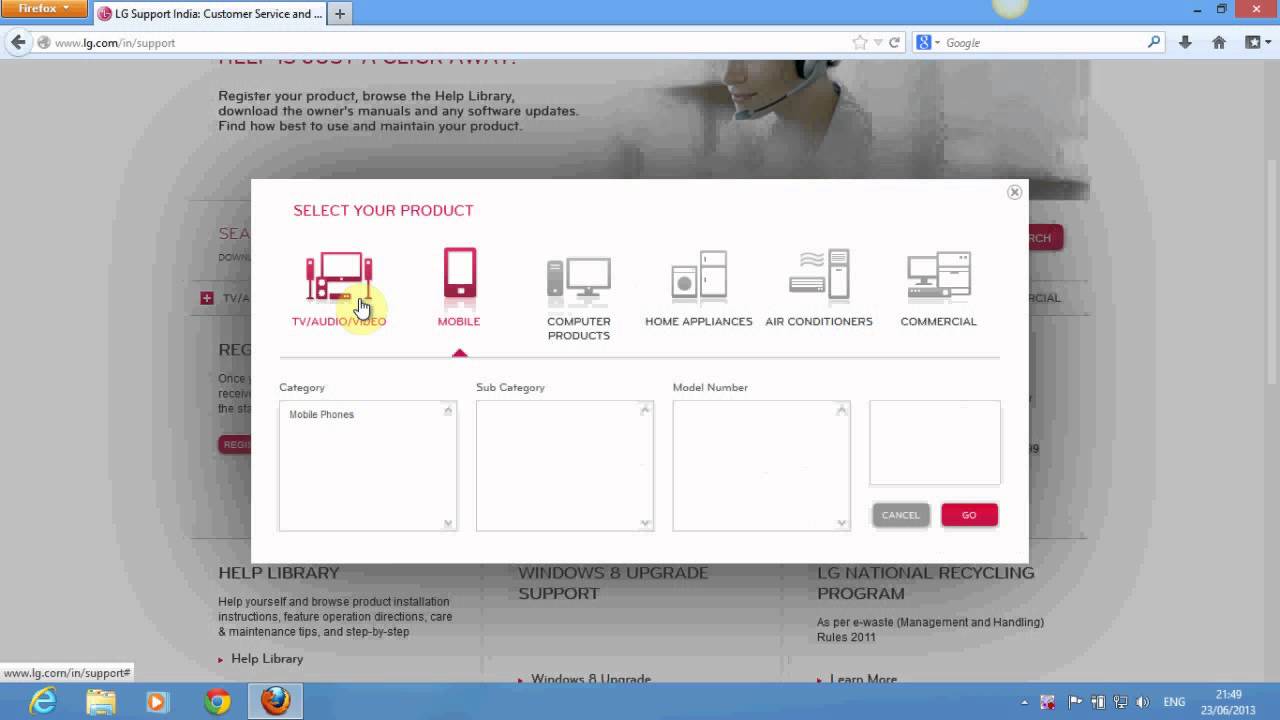The width and height of the screenshot is (1280, 720).
Task: Click the address bar URL field
Action: pos(445,43)
